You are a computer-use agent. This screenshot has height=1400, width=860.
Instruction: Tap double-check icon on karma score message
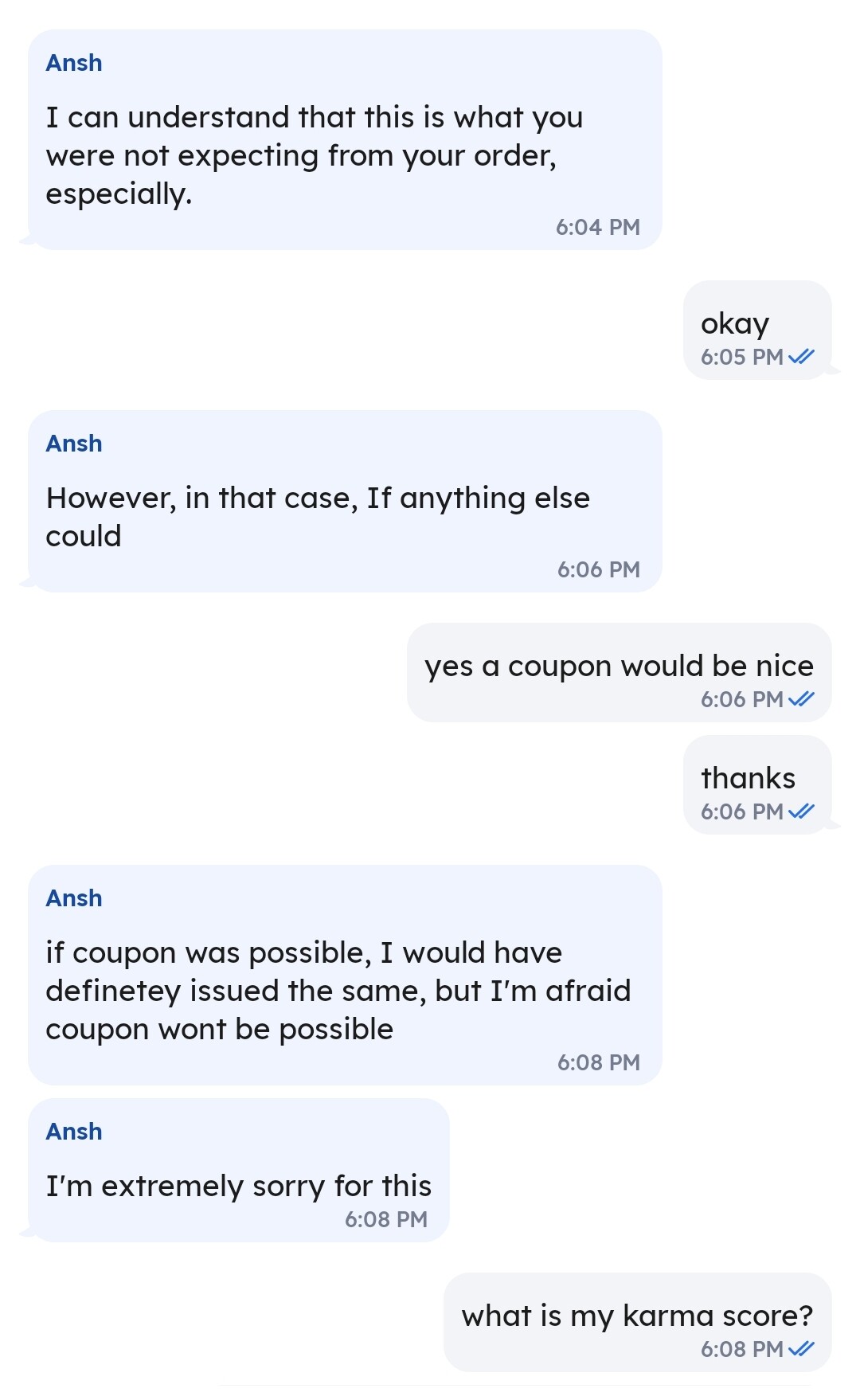(x=801, y=1349)
